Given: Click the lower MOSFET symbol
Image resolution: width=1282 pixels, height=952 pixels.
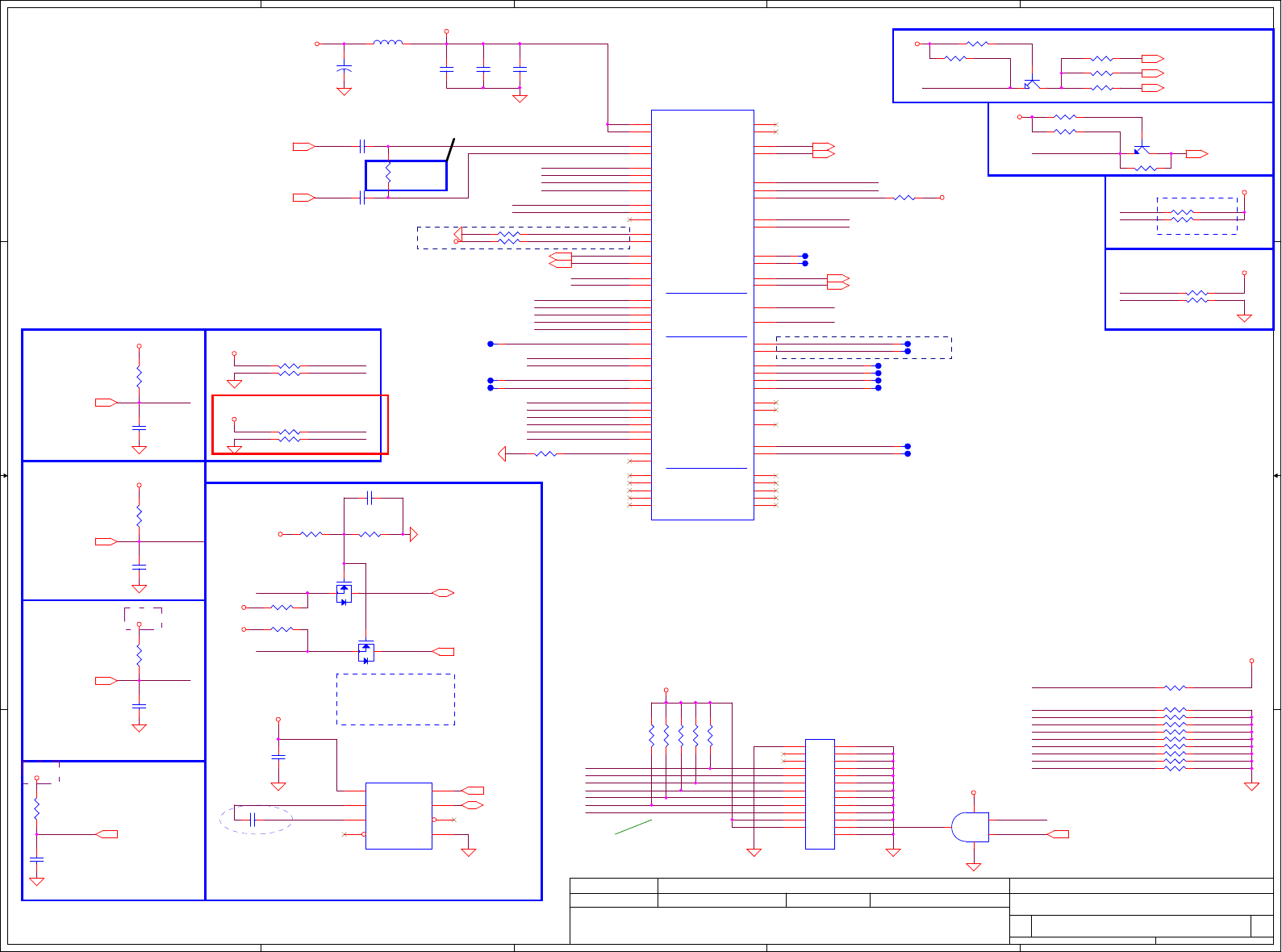Looking at the screenshot, I should pos(365,652).
